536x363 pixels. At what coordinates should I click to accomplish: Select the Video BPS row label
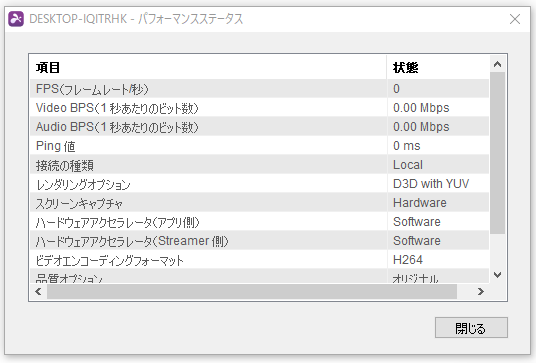pyautogui.click(x=117, y=108)
